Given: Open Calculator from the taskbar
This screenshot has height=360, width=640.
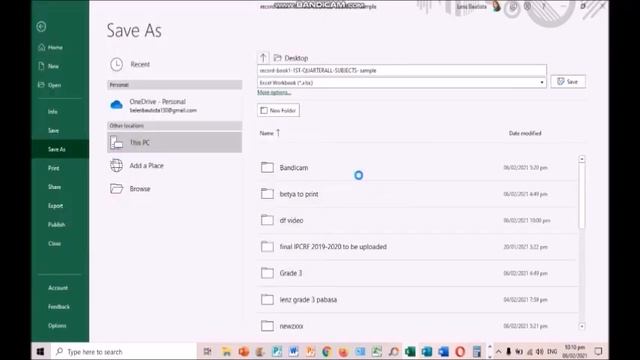Looking at the screenshot, I should tap(477, 351).
